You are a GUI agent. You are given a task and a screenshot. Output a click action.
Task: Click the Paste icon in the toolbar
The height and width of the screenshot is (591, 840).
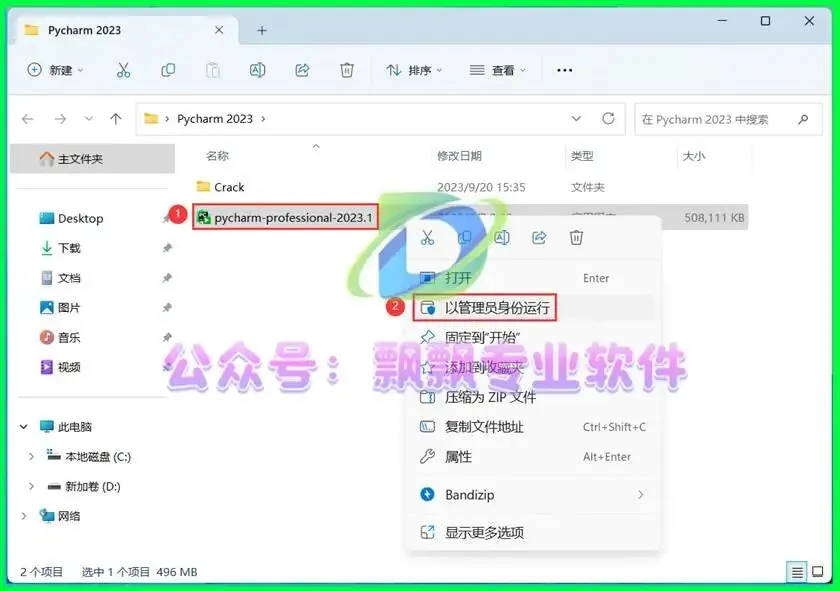pyautogui.click(x=213, y=70)
